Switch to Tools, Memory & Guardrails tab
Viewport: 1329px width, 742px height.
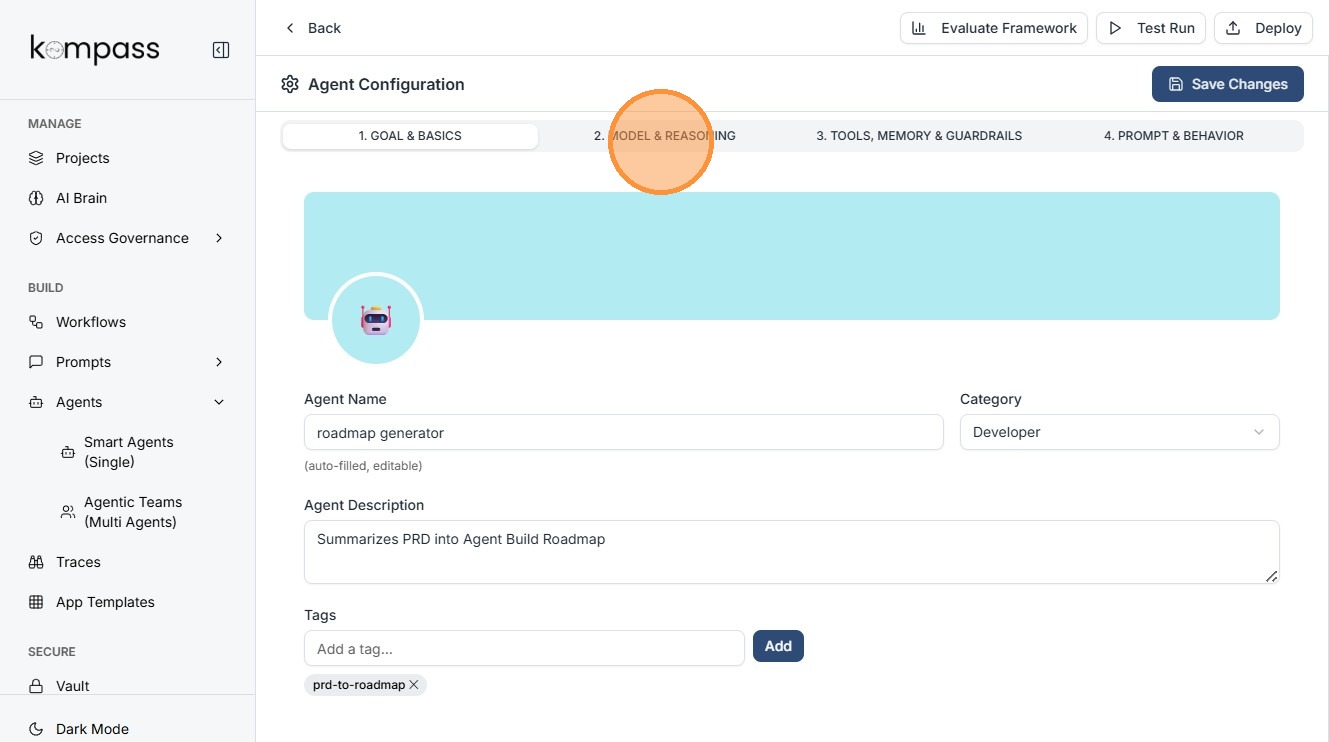click(x=918, y=136)
